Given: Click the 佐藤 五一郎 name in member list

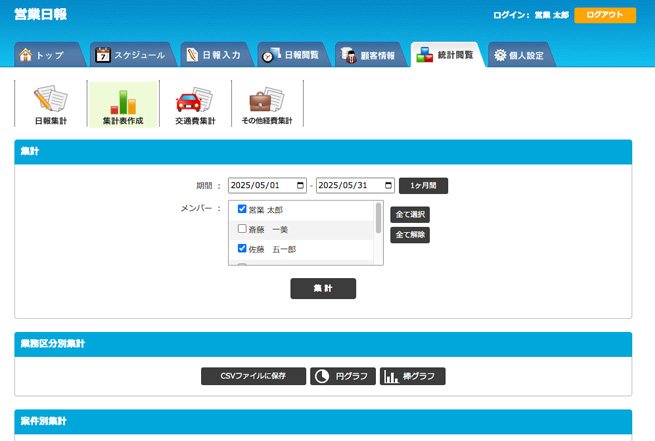Looking at the screenshot, I should pos(272,249).
